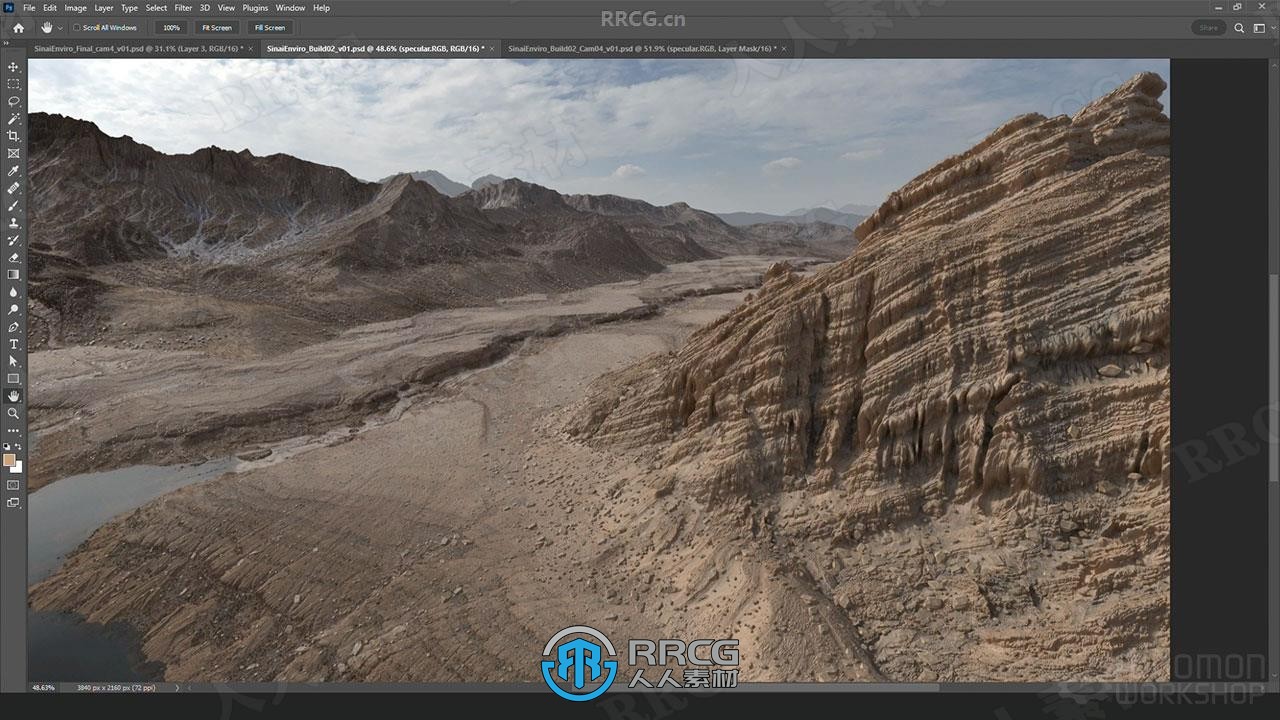
Task: Open the View menu
Action: click(x=227, y=8)
